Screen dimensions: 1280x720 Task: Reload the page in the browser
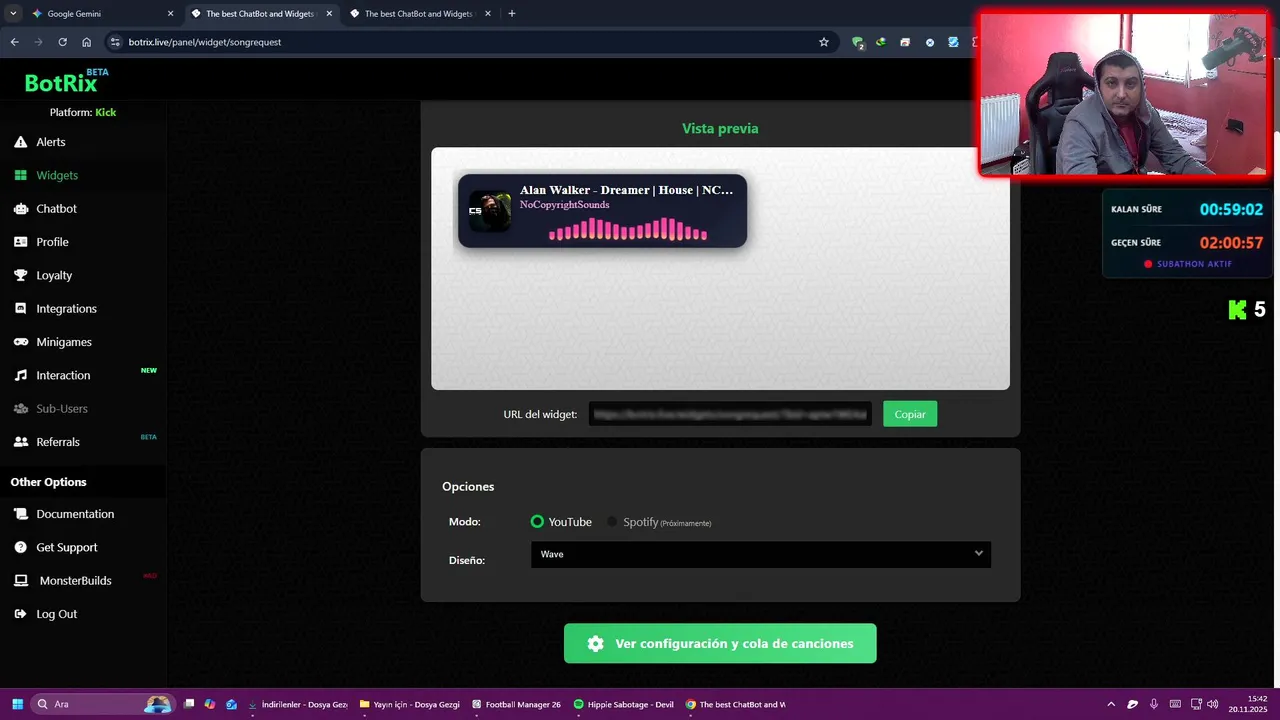pos(62,42)
